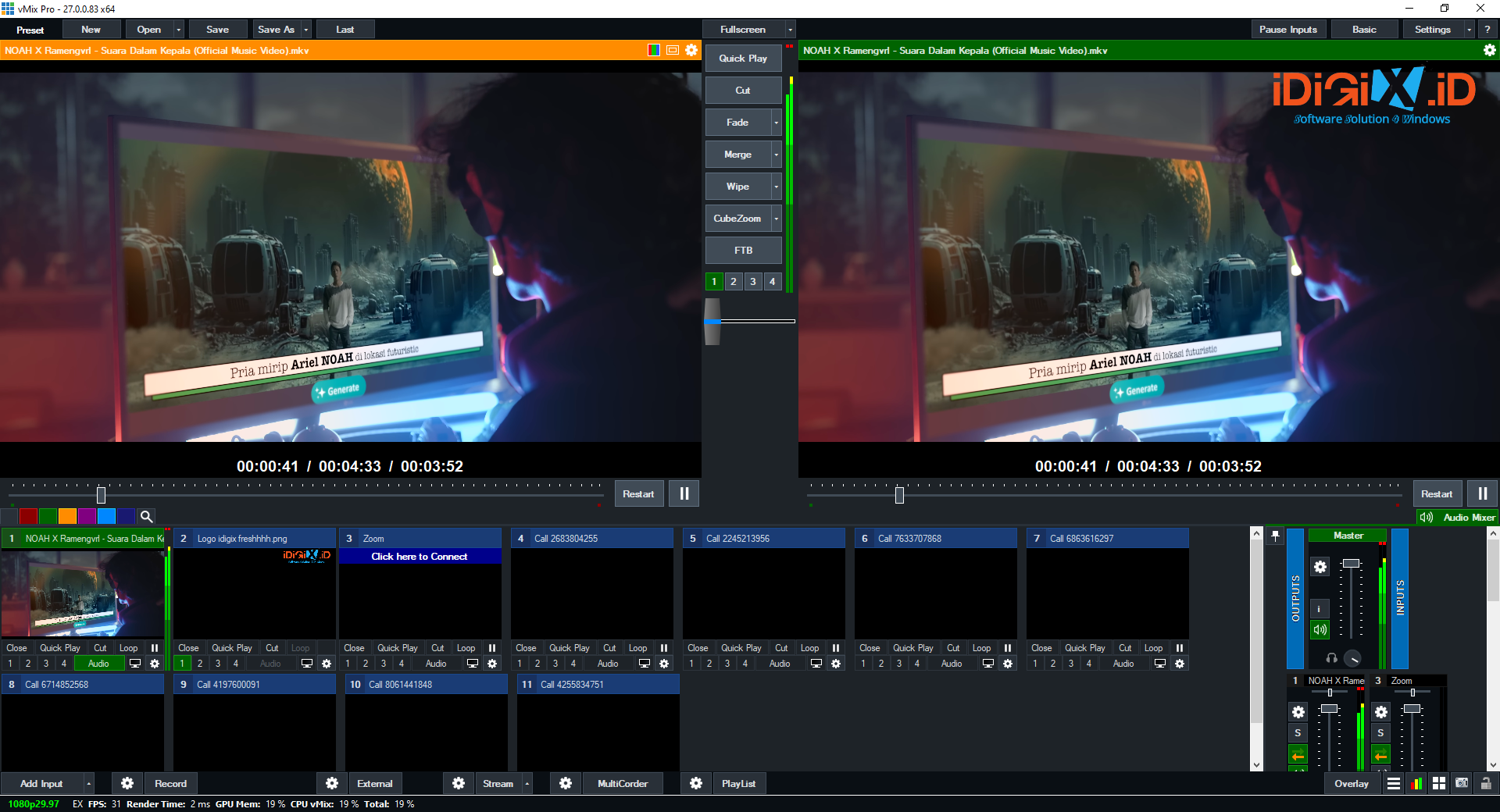Expand the Wipe transition dropdown arrow
This screenshot has width=1500, height=812.
click(x=776, y=187)
